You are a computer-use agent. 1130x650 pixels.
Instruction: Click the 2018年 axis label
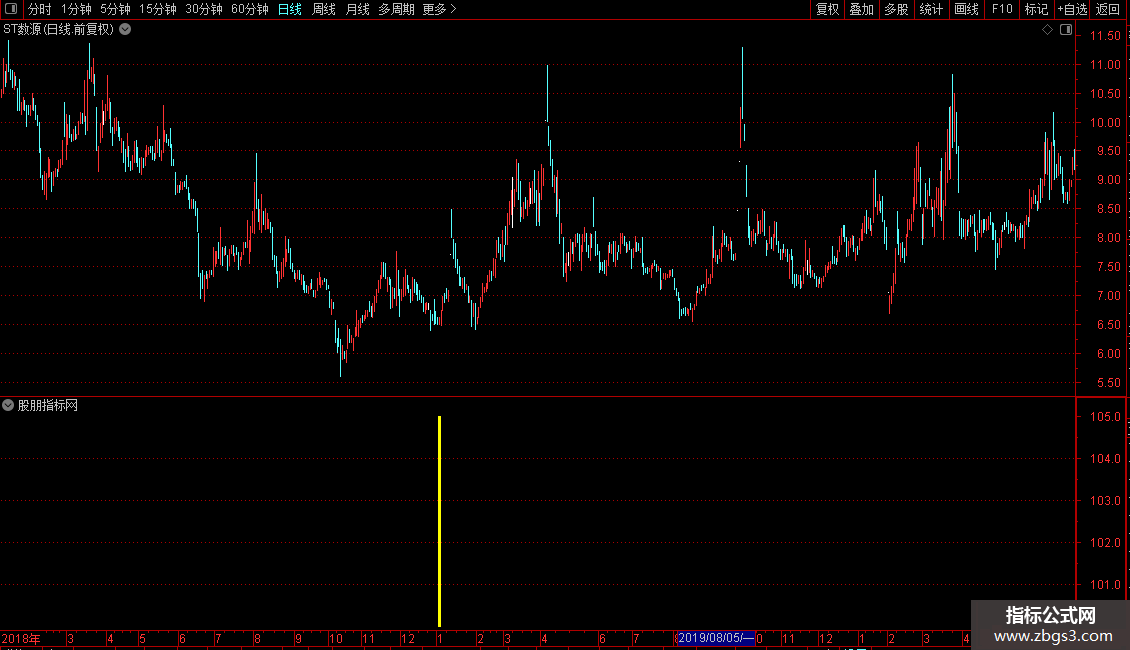21,638
